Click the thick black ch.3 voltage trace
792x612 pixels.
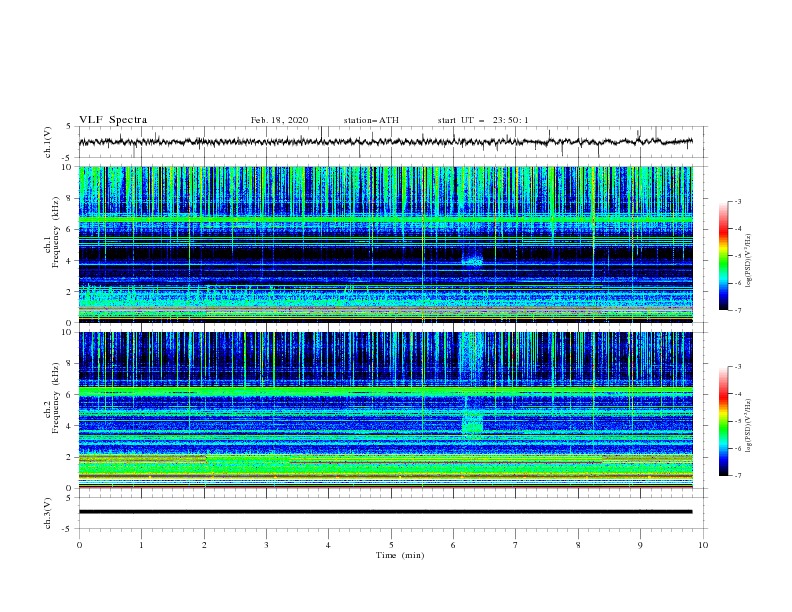[x=385, y=512]
